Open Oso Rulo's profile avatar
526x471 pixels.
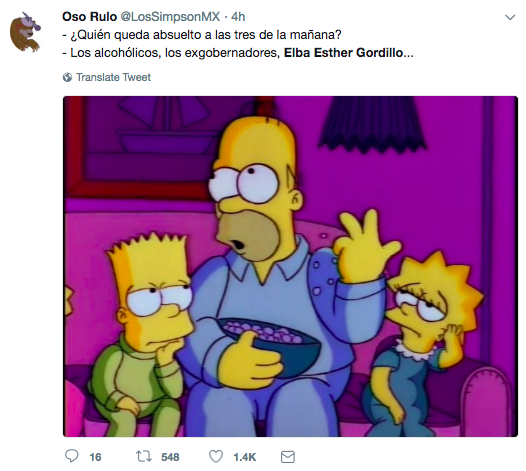click(x=25, y=32)
